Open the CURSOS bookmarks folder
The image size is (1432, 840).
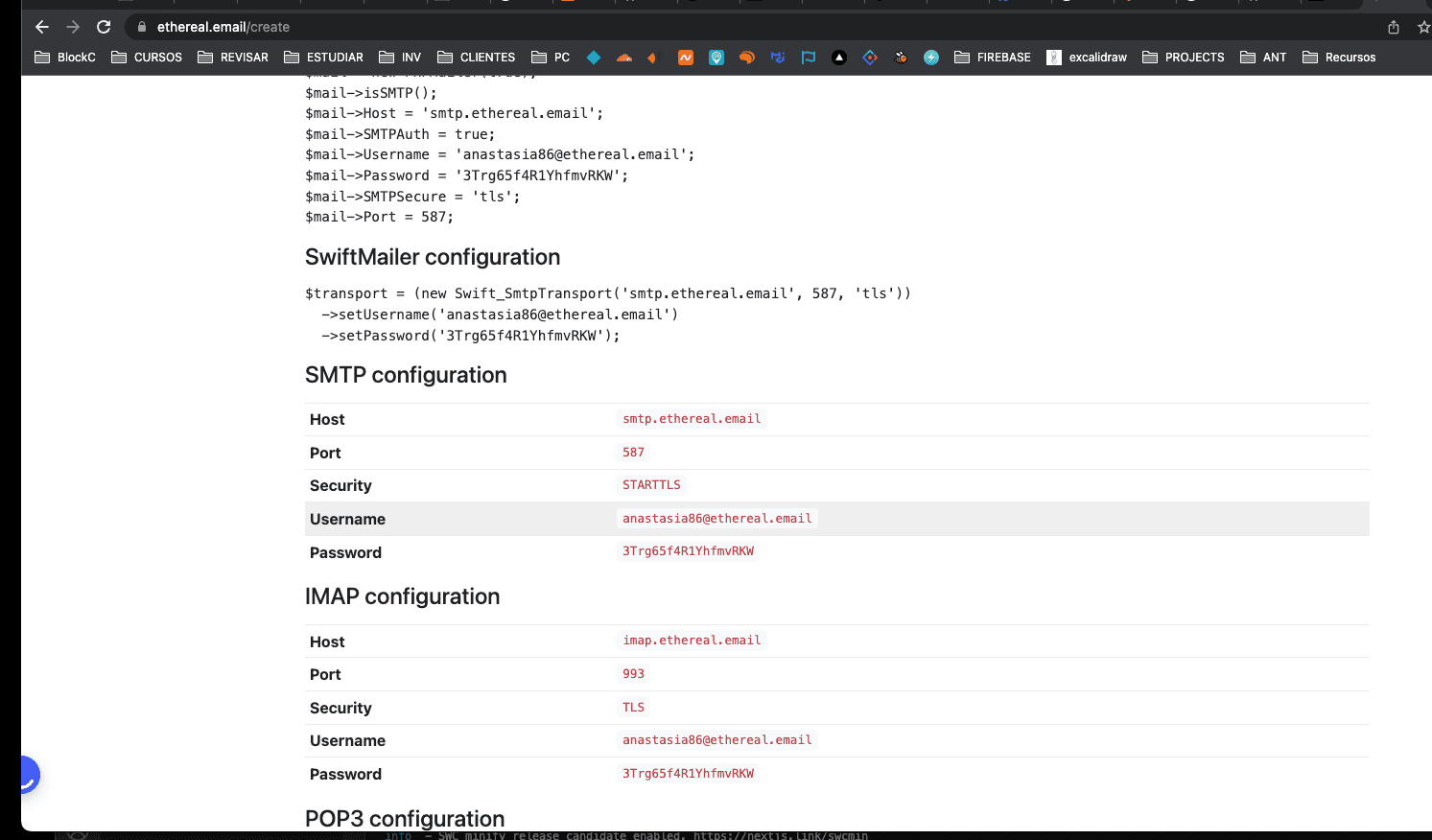tap(147, 58)
